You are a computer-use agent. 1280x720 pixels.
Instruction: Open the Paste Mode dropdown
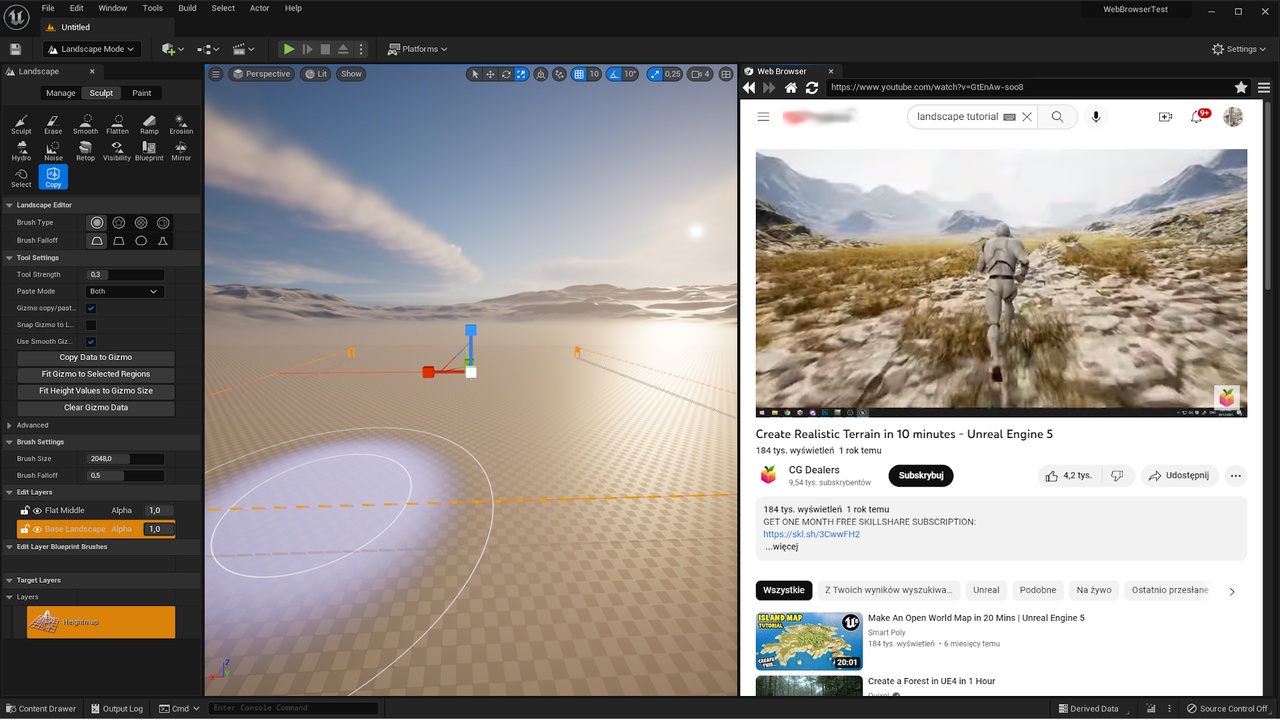click(125, 291)
